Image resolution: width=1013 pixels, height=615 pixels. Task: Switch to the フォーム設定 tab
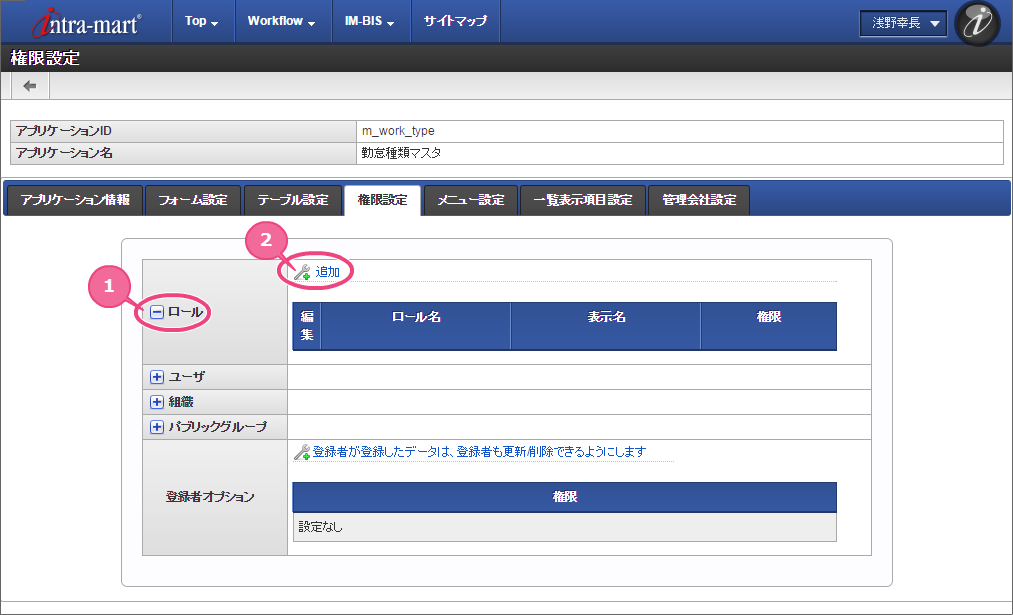point(193,200)
